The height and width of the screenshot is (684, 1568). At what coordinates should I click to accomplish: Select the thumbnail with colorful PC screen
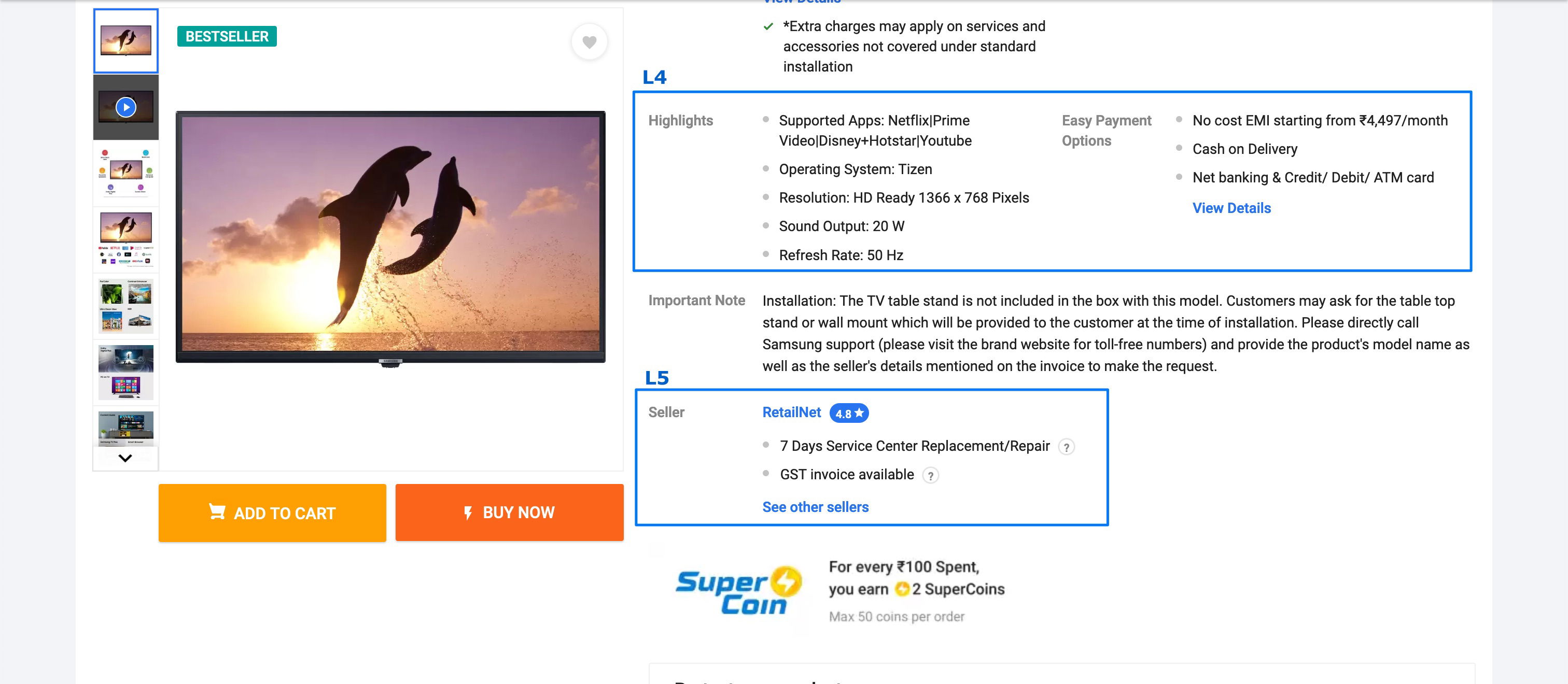[126, 371]
